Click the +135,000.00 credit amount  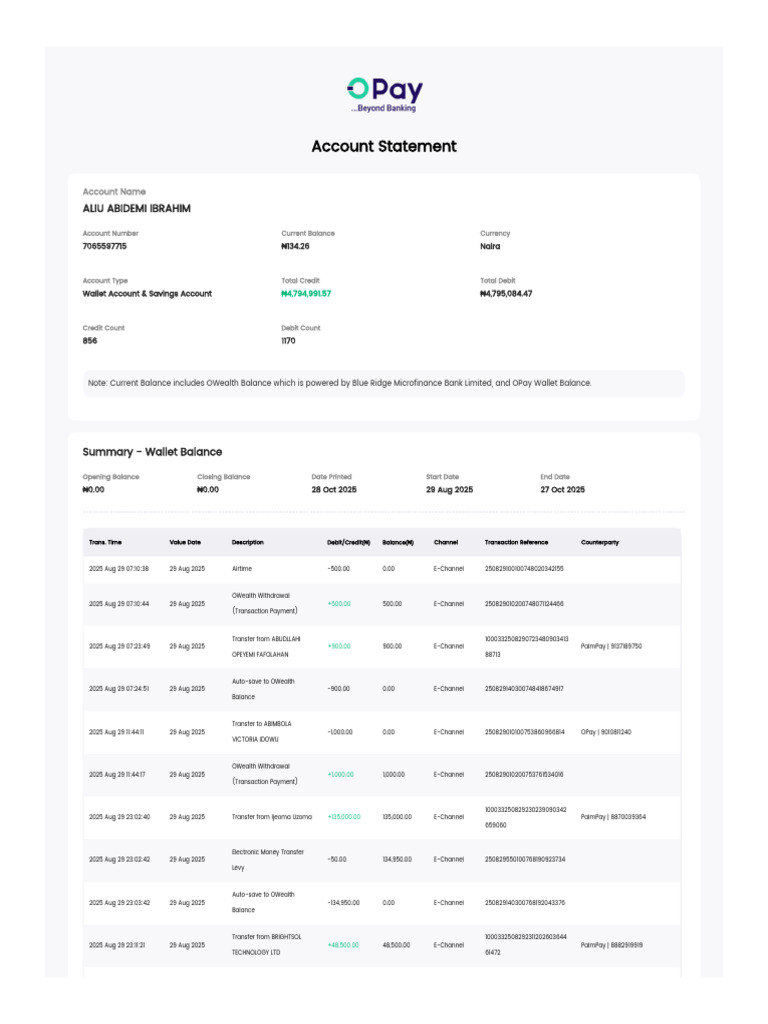[344, 817]
